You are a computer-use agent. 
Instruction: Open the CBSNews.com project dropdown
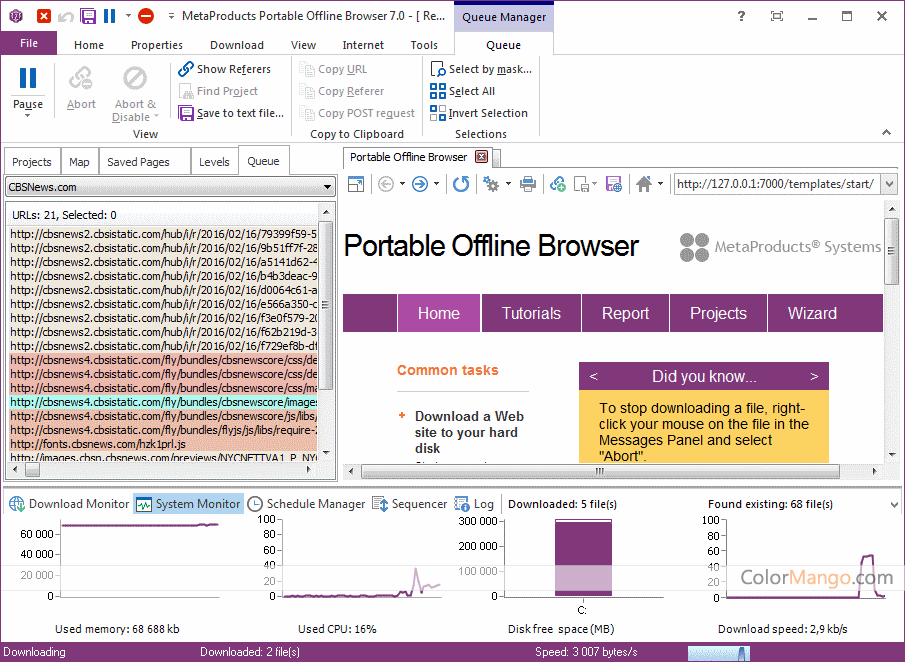tap(327, 187)
